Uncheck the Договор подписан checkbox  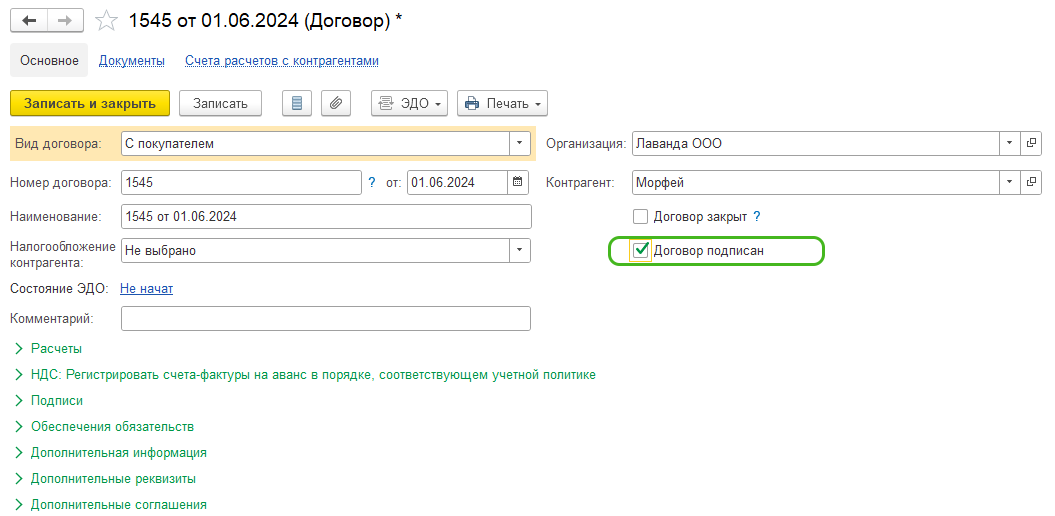click(x=641, y=250)
